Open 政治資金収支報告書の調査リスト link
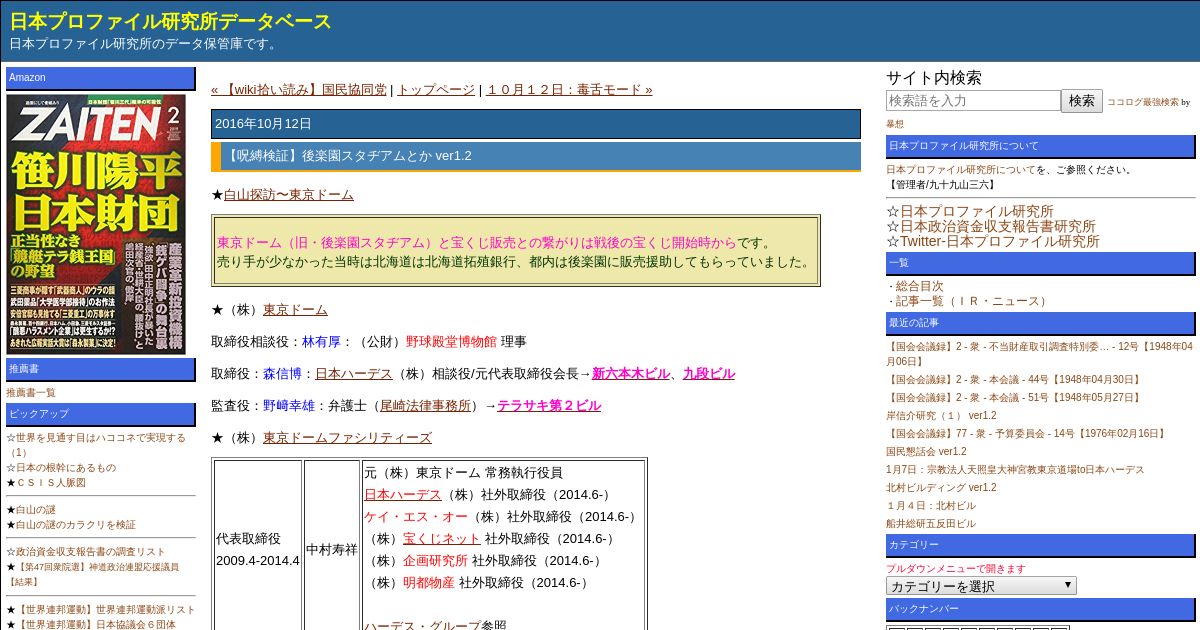 tap(91, 551)
